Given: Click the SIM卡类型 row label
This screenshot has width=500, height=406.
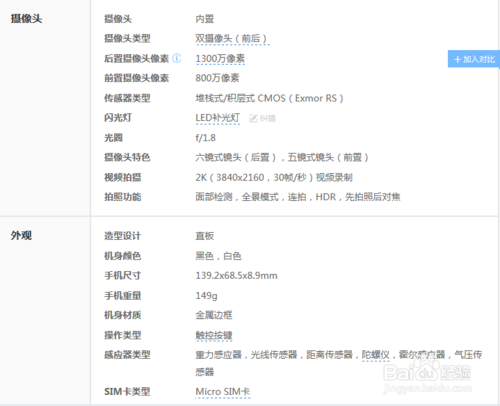Looking at the screenshot, I should 127,391.
